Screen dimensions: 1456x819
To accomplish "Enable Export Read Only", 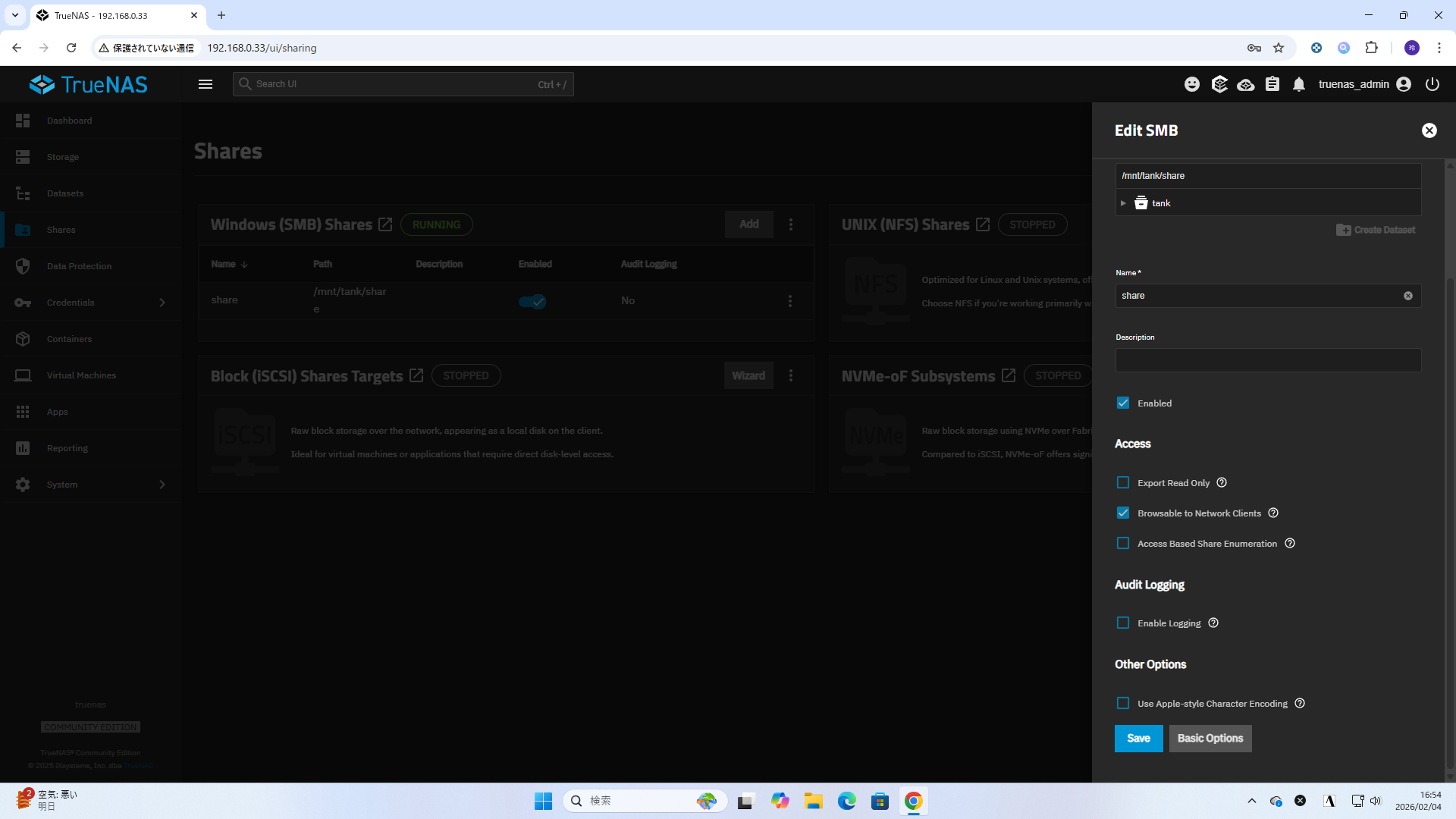I will click(1123, 483).
